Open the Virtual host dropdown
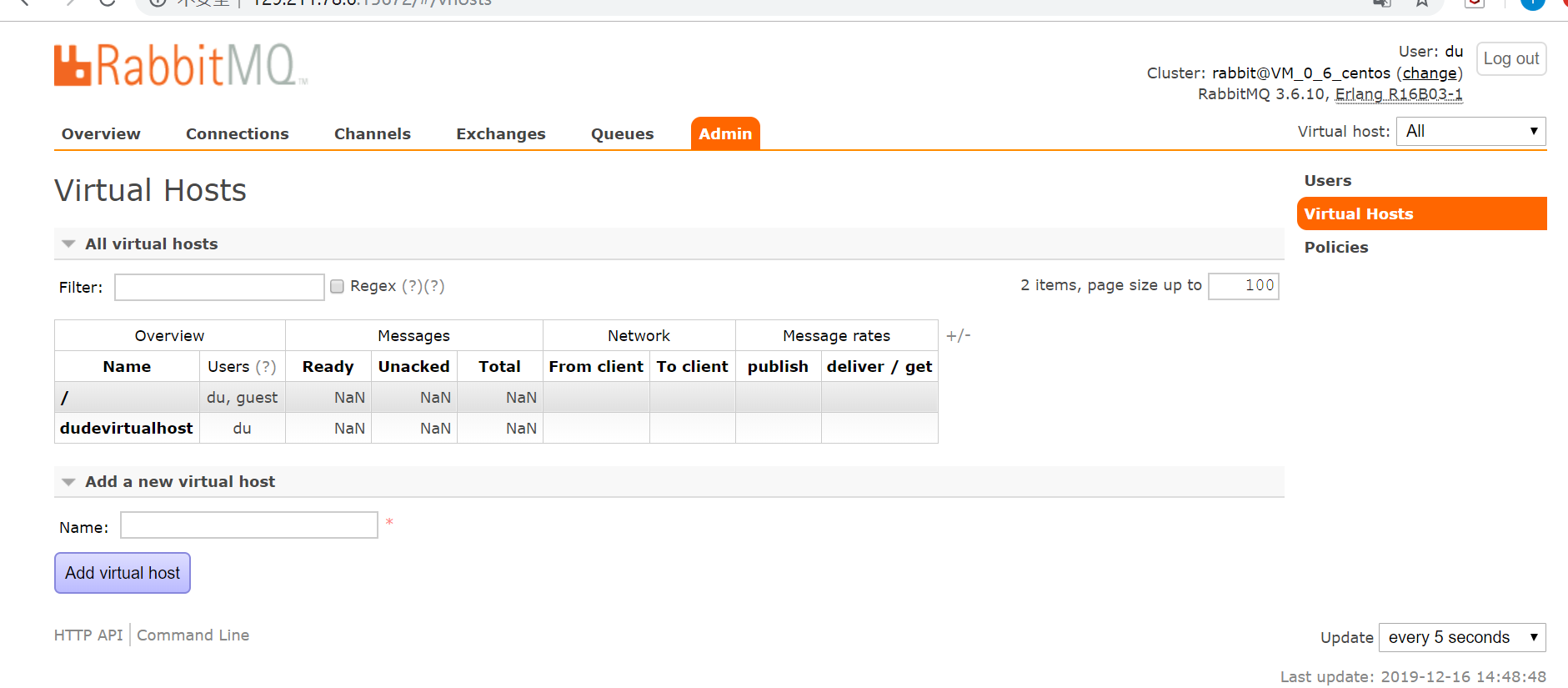1568x688 pixels. tap(1471, 131)
